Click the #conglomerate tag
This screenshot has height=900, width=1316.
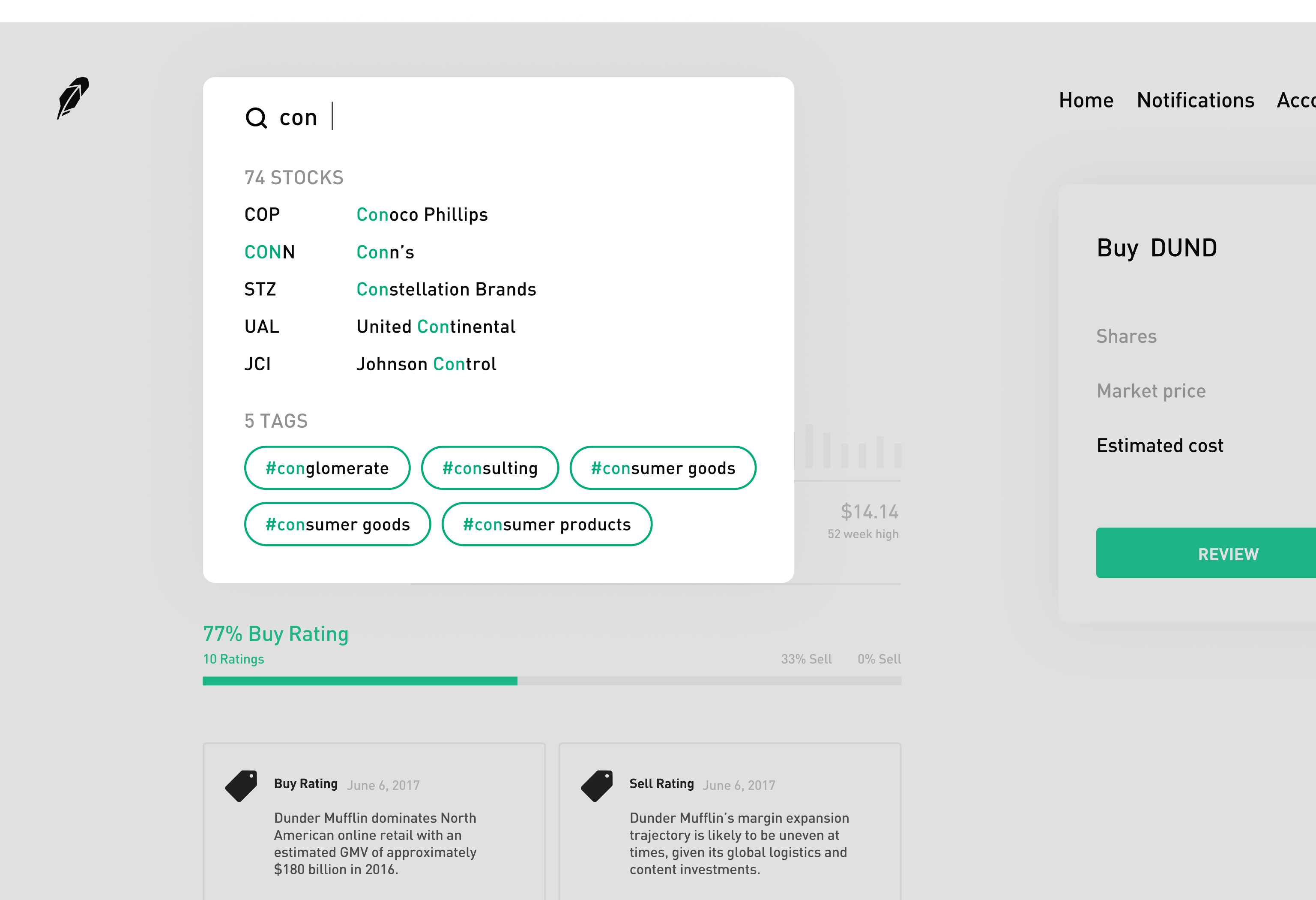point(327,468)
